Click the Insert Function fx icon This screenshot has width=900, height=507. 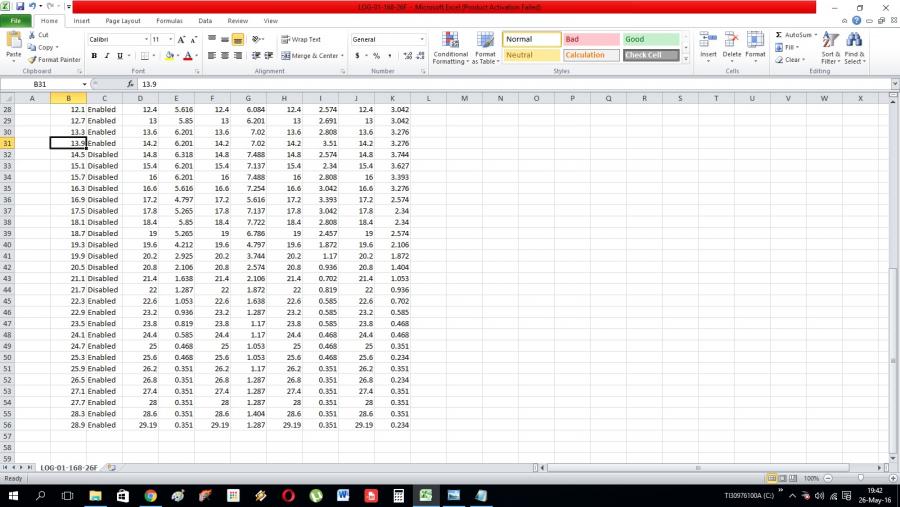point(130,85)
